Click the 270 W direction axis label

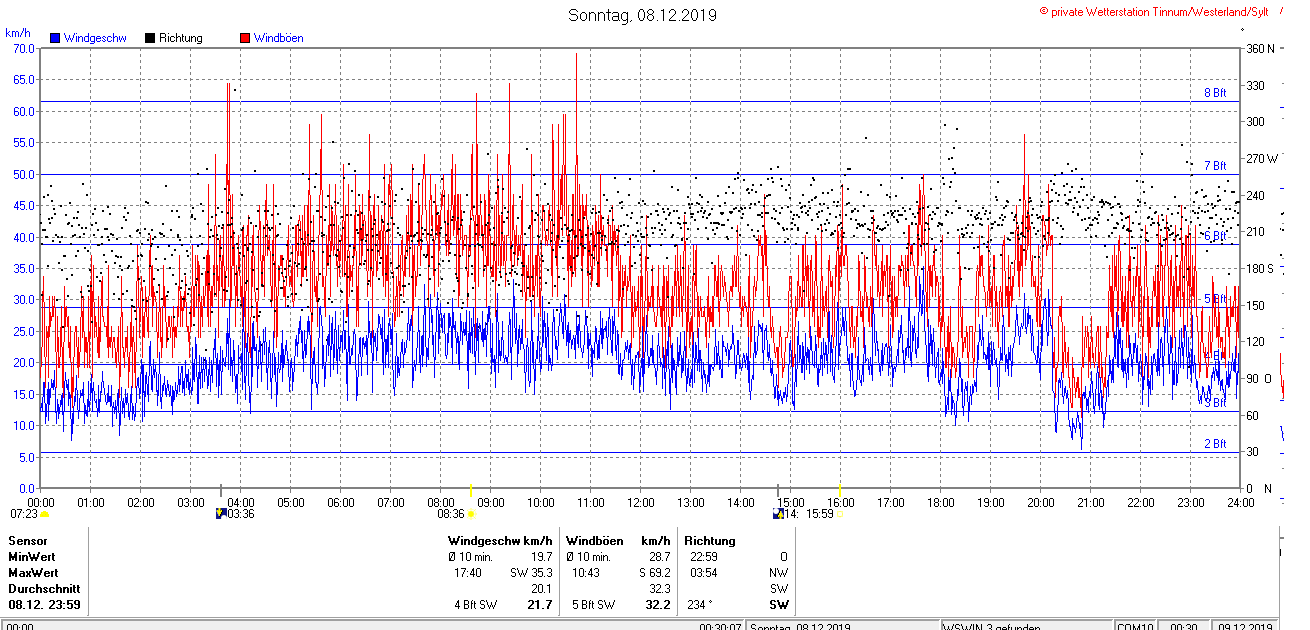coord(1261,159)
